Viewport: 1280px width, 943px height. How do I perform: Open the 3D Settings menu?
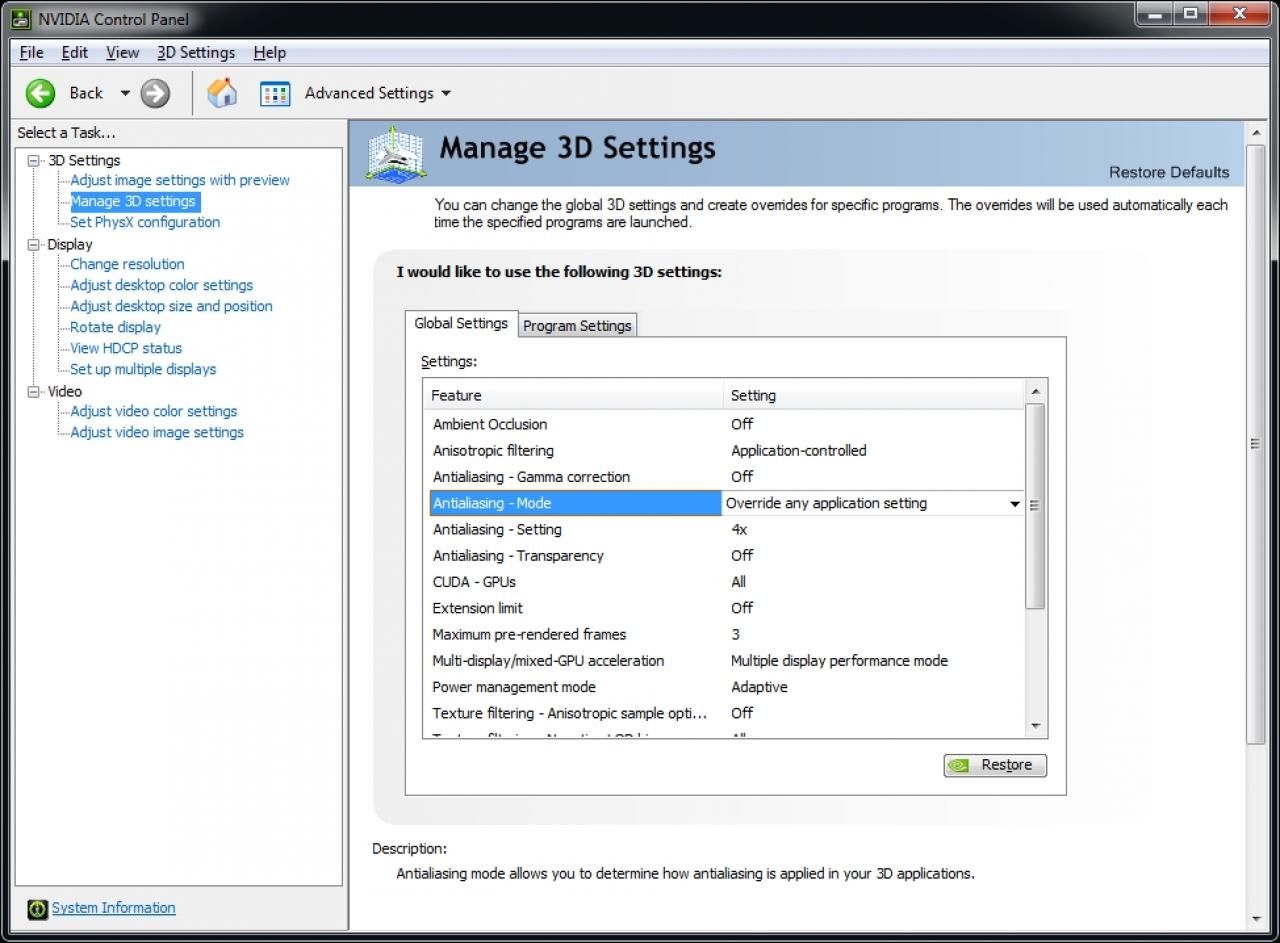pos(196,52)
